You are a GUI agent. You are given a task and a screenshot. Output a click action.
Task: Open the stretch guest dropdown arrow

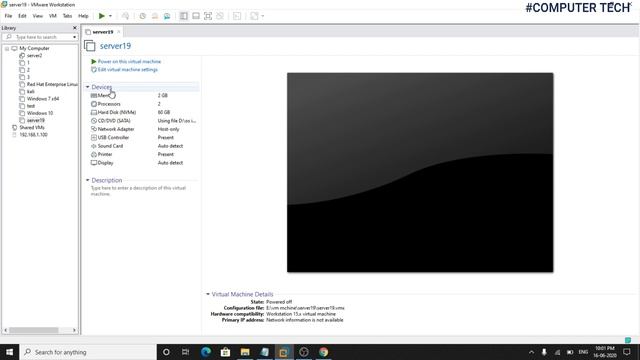pos(262,16)
